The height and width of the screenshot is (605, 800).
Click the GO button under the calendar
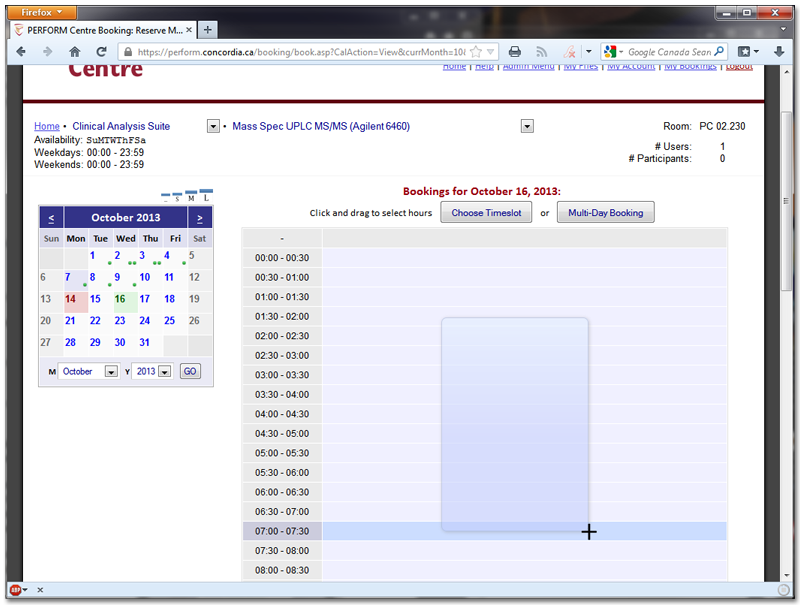coord(190,371)
